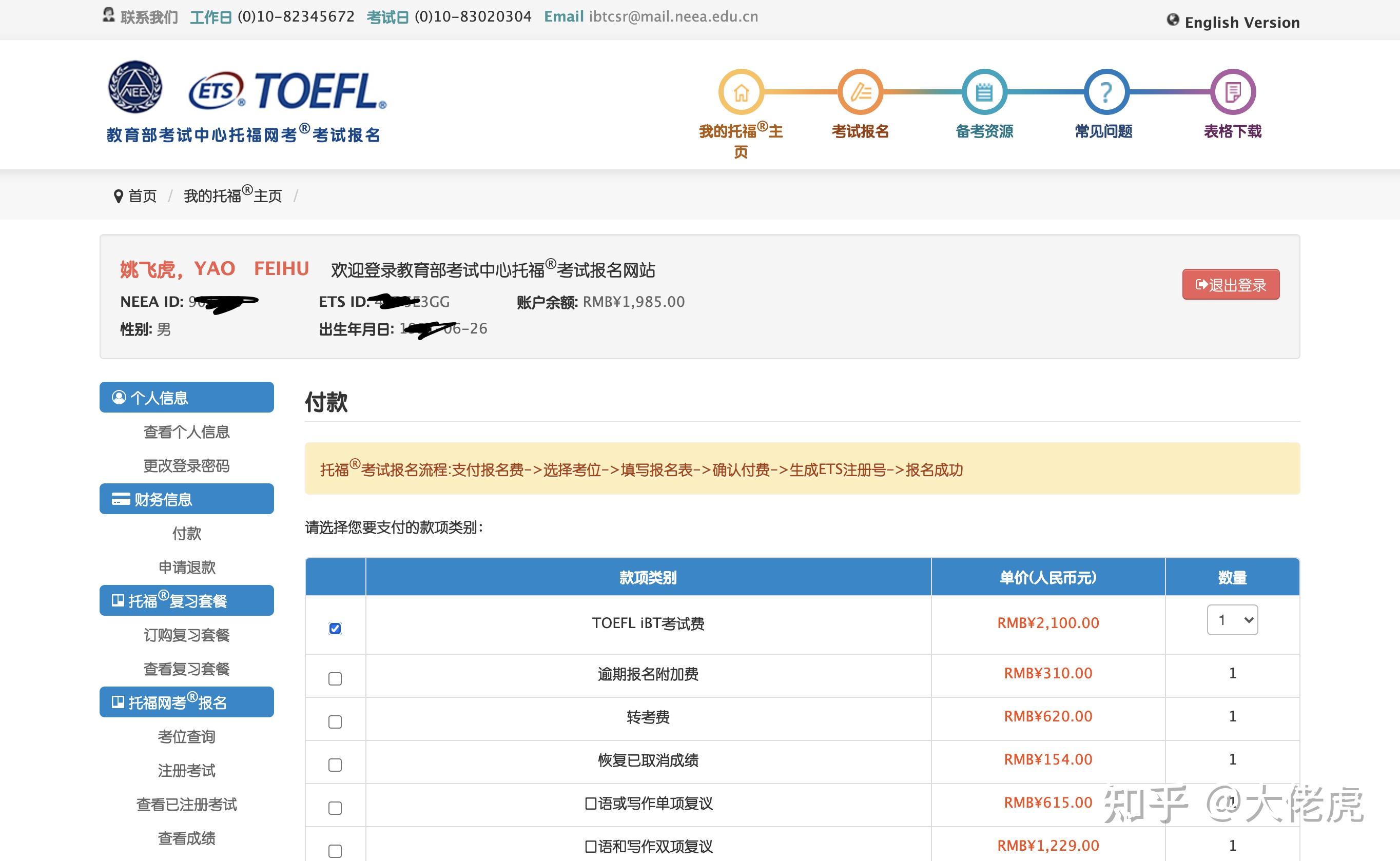Click the globe icon beside English Version
1400x861 pixels.
1173,20
